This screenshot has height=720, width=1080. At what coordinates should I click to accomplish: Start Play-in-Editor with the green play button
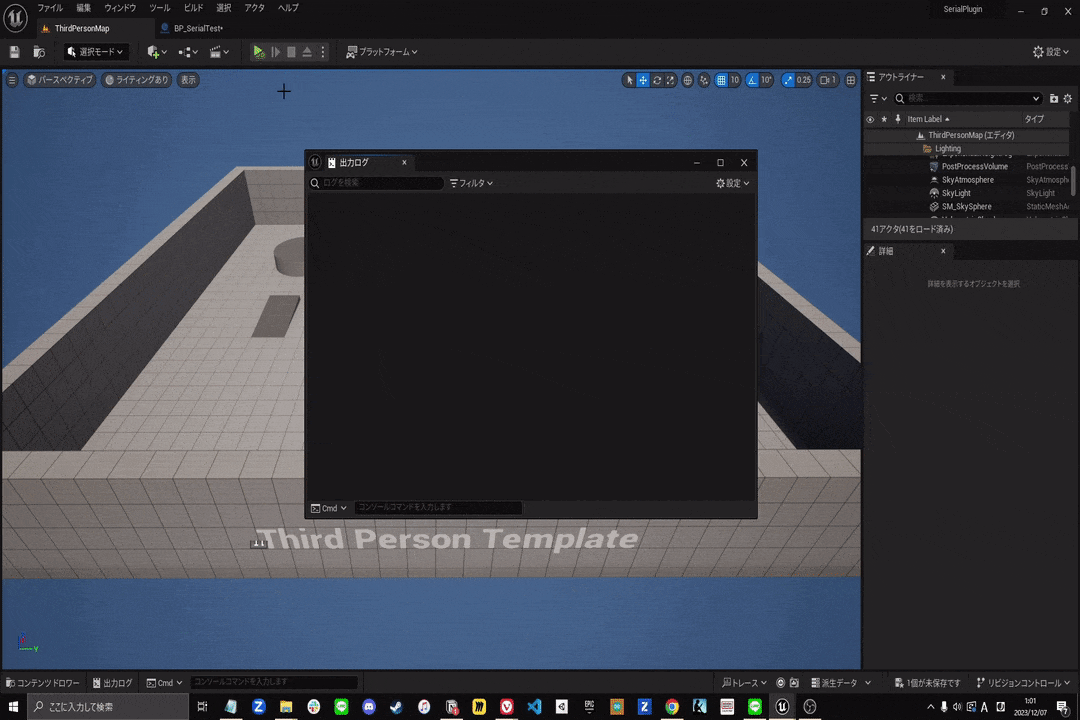click(x=258, y=52)
